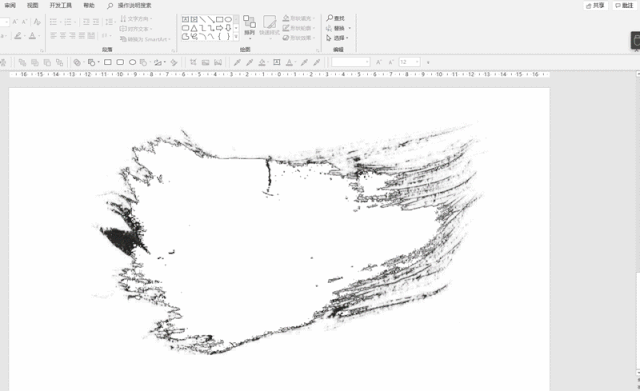Image resolution: width=640 pixels, height=391 pixels.
Task: Increase font size in ribbon Font group
Action: point(15,22)
